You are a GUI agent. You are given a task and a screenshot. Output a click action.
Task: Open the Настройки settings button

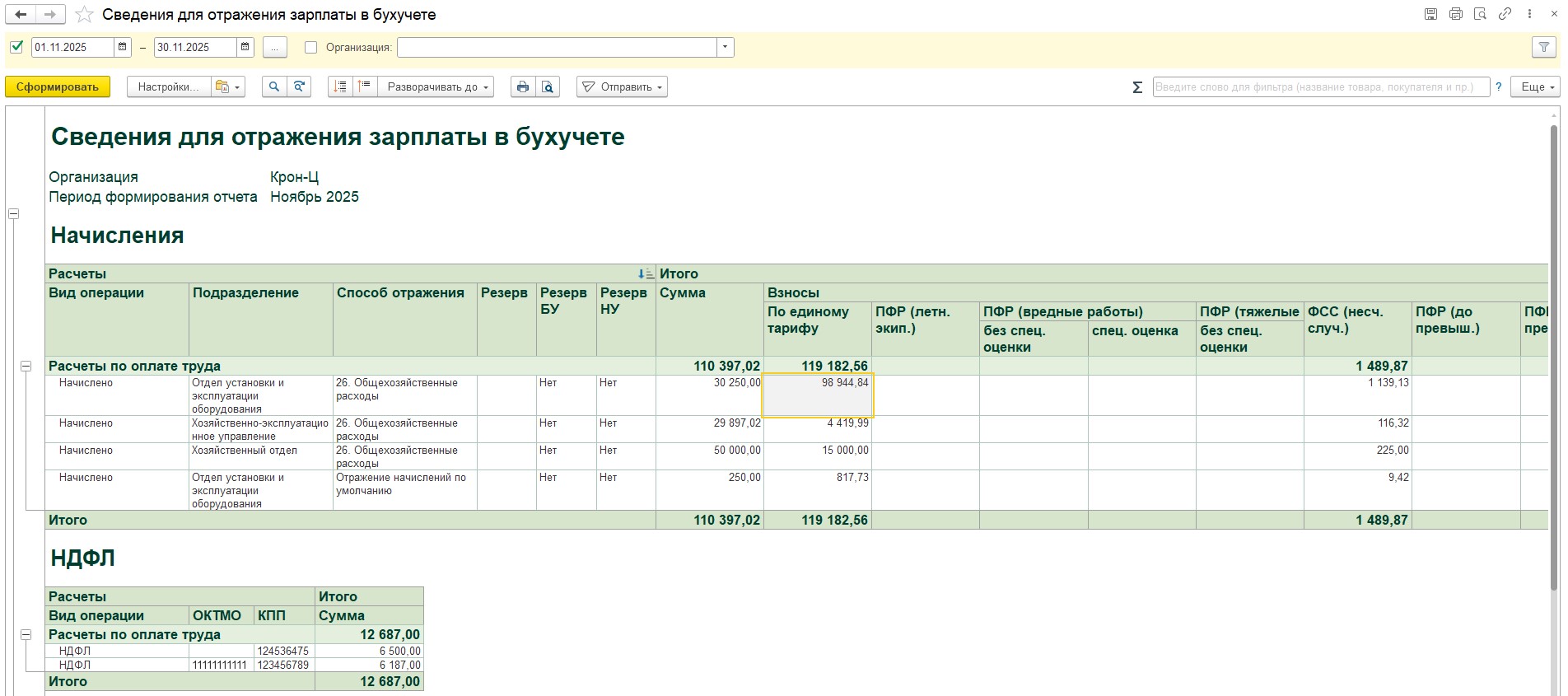click(x=168, y=87)
